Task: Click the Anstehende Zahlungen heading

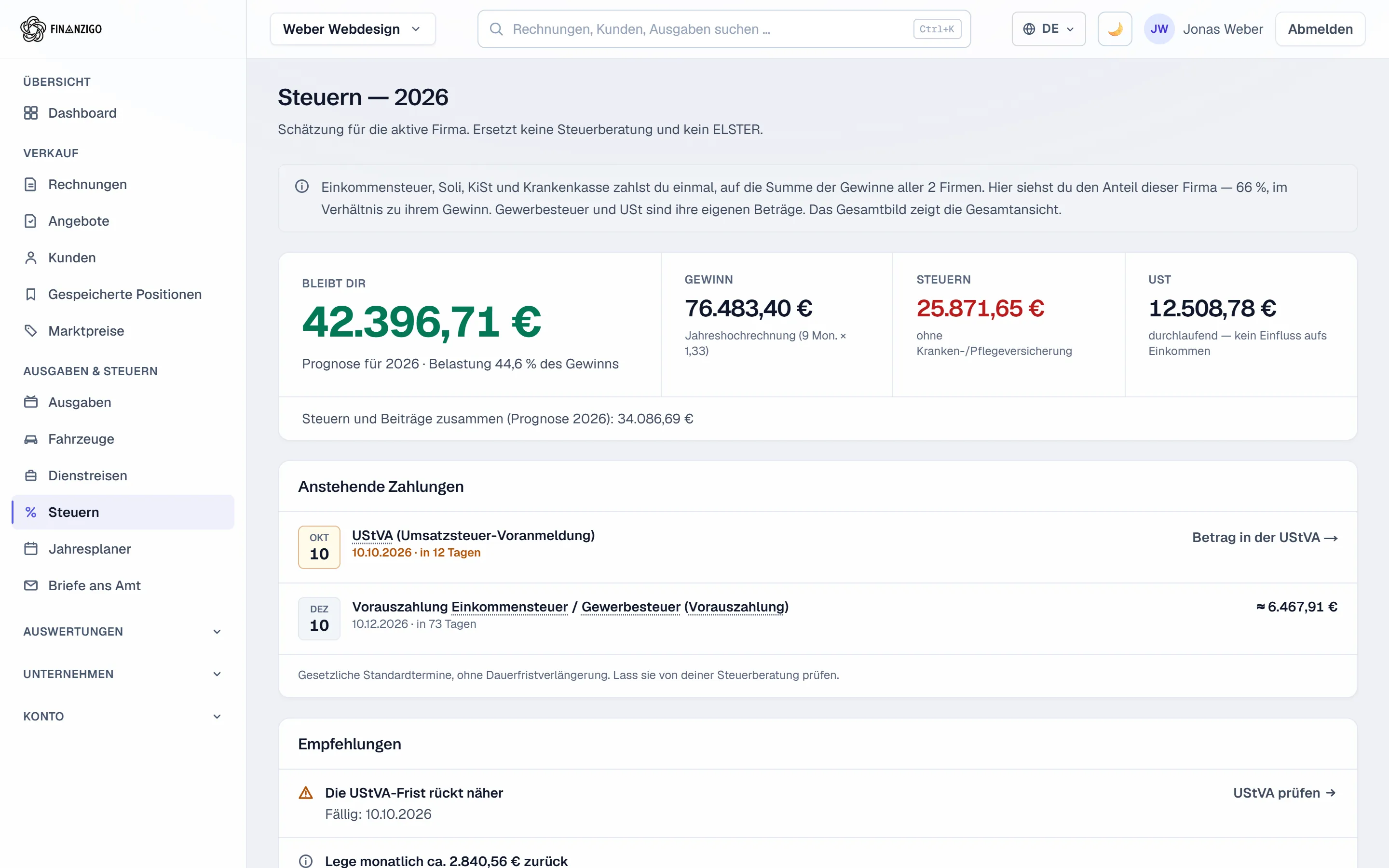Action: point(381,487)
